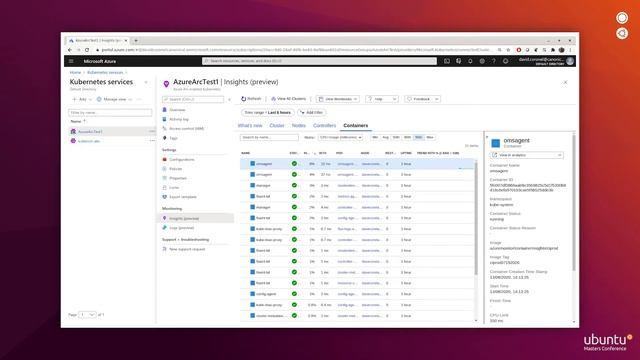Close the Insights blade with the X

point(565,82)
